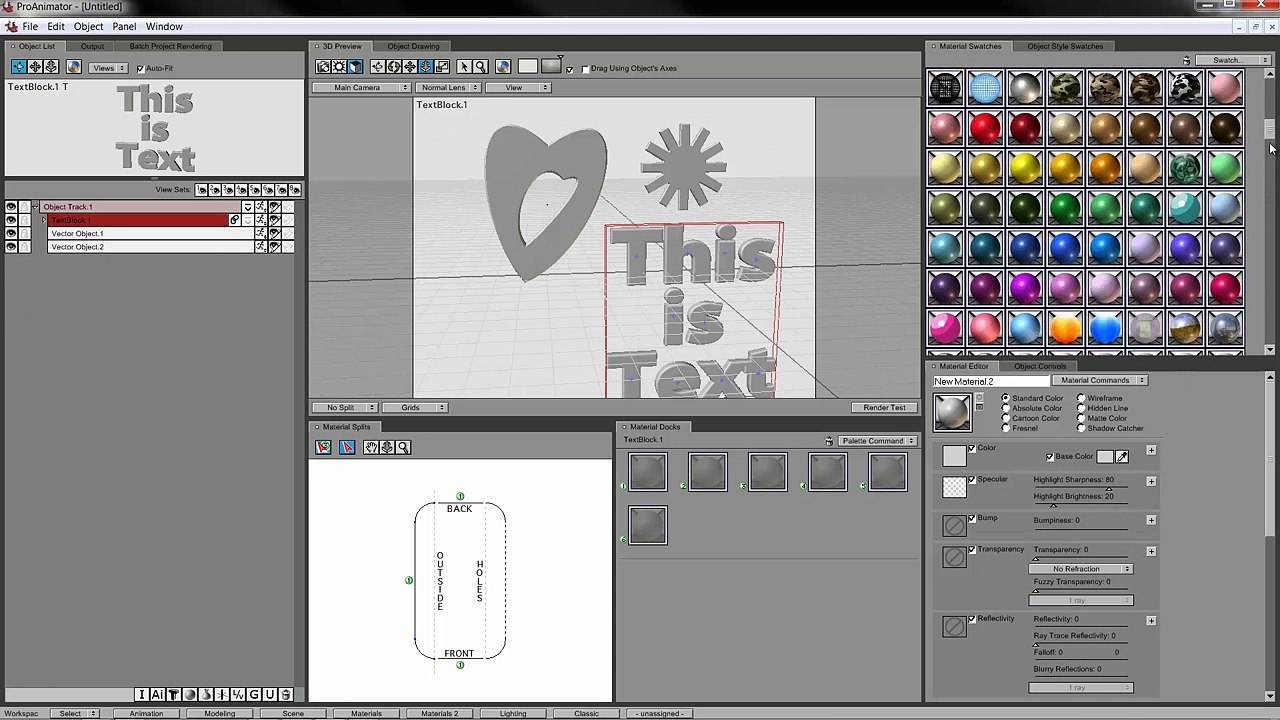Click the hand pan tool in Material Splits

(x=371, y=447)
